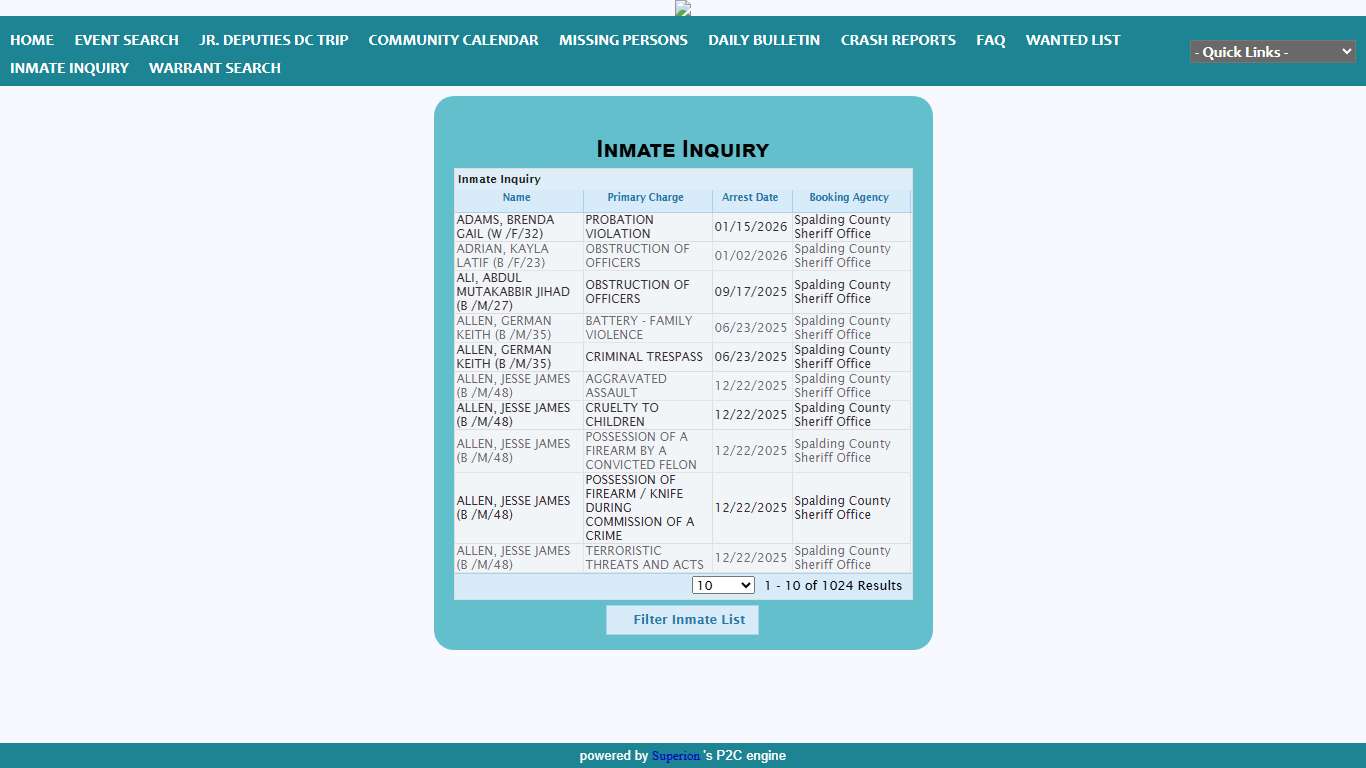The height and width of the screenshot is (768, 1366).
Task: Click the broken logo image at top
Action: (x=683, y=8)
